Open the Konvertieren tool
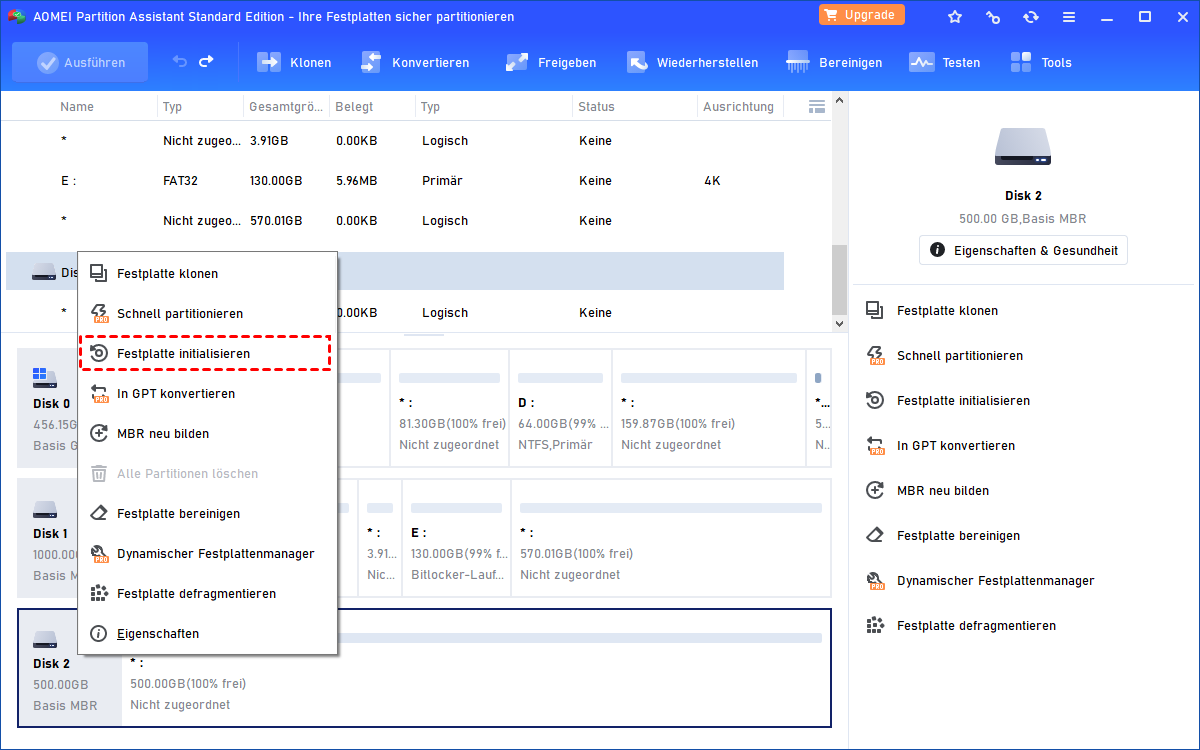The width and height of the screenshot is (1200, 750). (x=414, y=62)
